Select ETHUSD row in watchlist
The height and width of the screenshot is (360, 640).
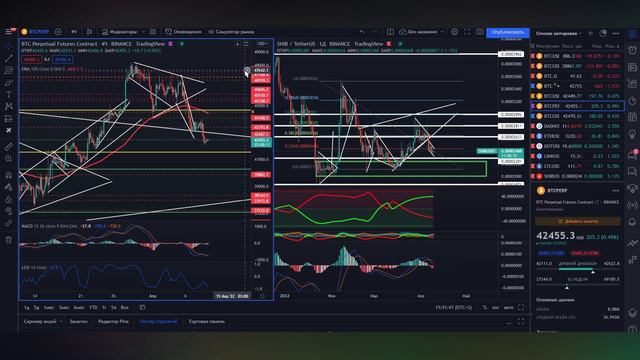coord(577,136)
